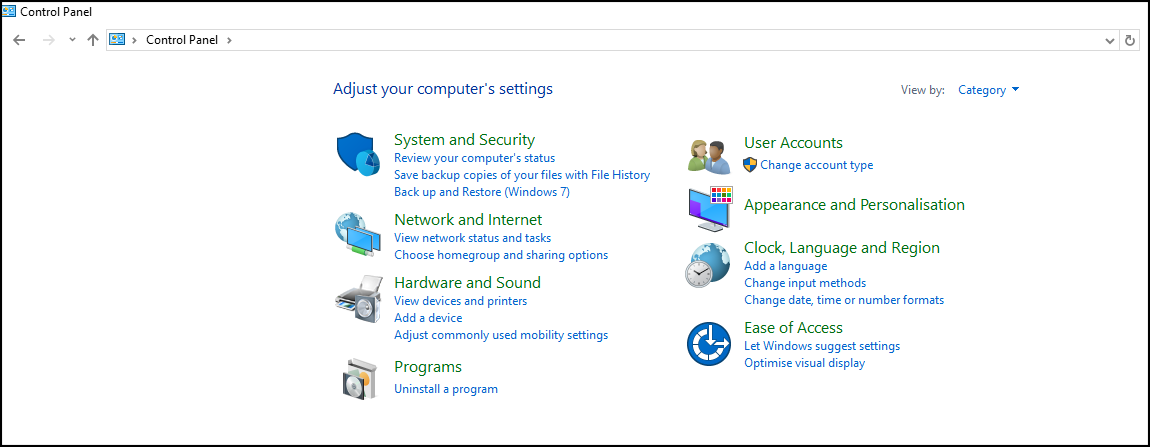Viewport: 1150px width, 447px height.
Task: Open the User Accounts people icon
Action: pos(709,156)
